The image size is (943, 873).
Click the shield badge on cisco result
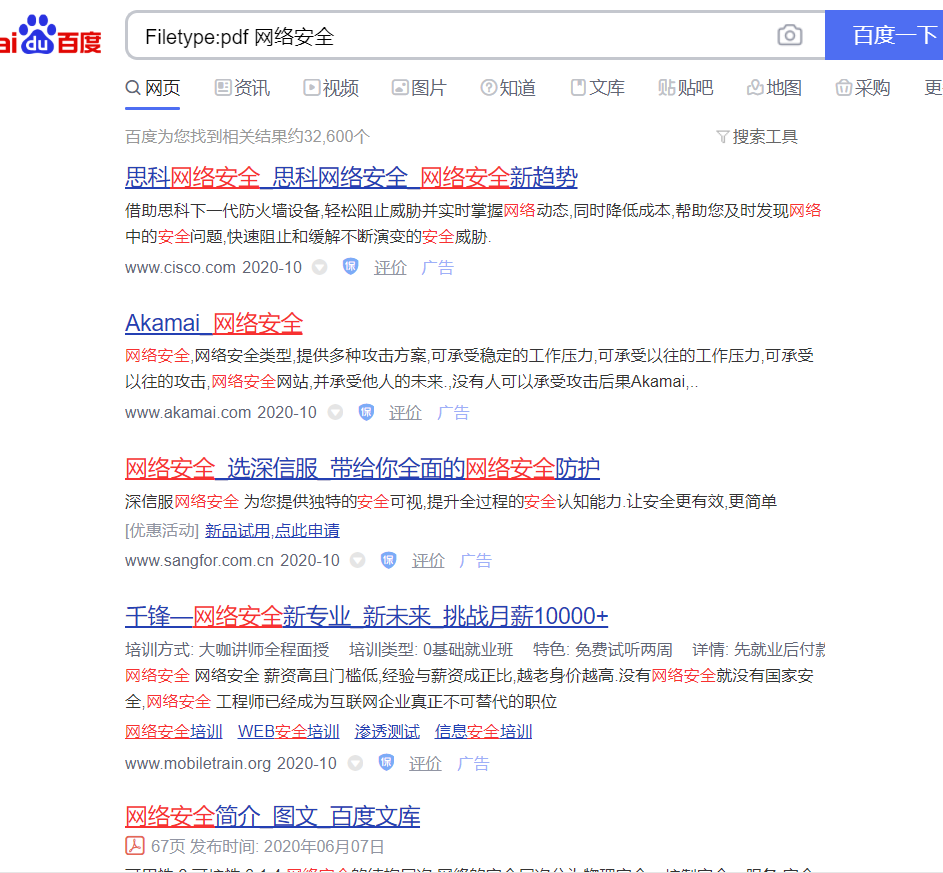(x=351, y=266)
